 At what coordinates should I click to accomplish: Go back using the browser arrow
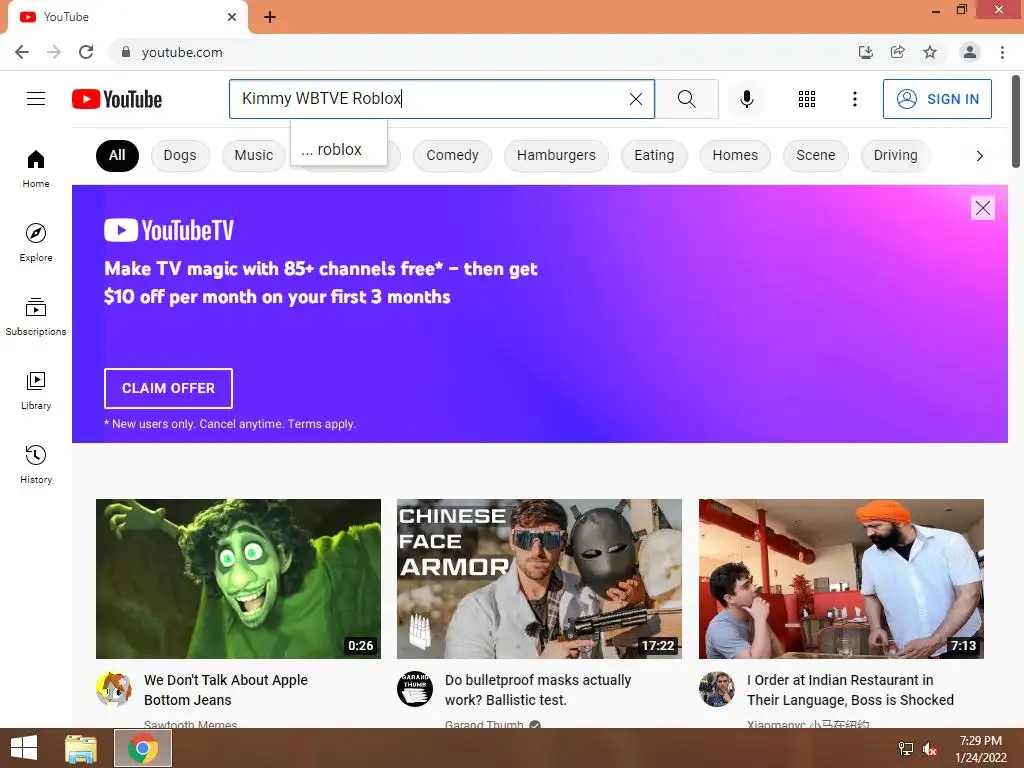pos(22,52)
